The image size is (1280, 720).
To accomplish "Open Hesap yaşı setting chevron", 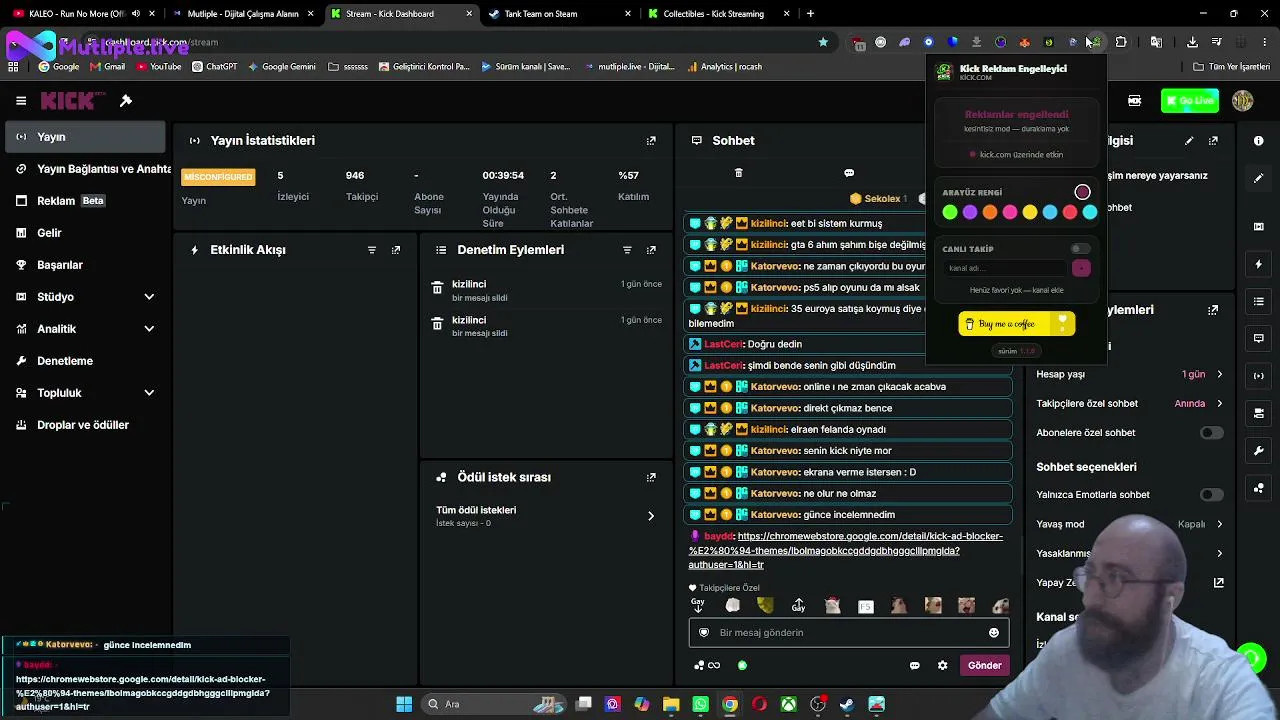I will click(1219, 374).
